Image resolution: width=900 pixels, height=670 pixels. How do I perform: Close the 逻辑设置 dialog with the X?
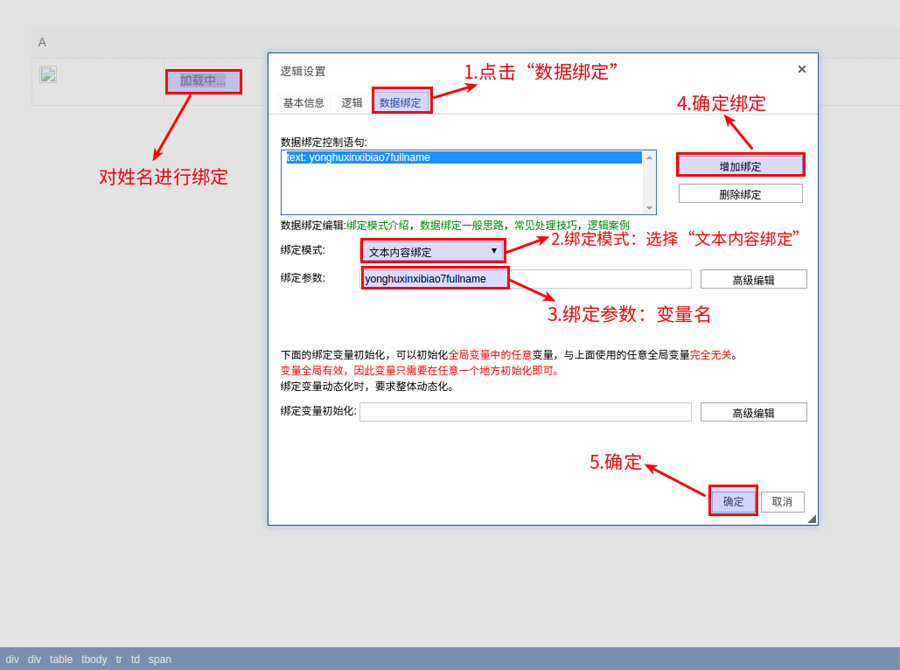click(801, 69)
